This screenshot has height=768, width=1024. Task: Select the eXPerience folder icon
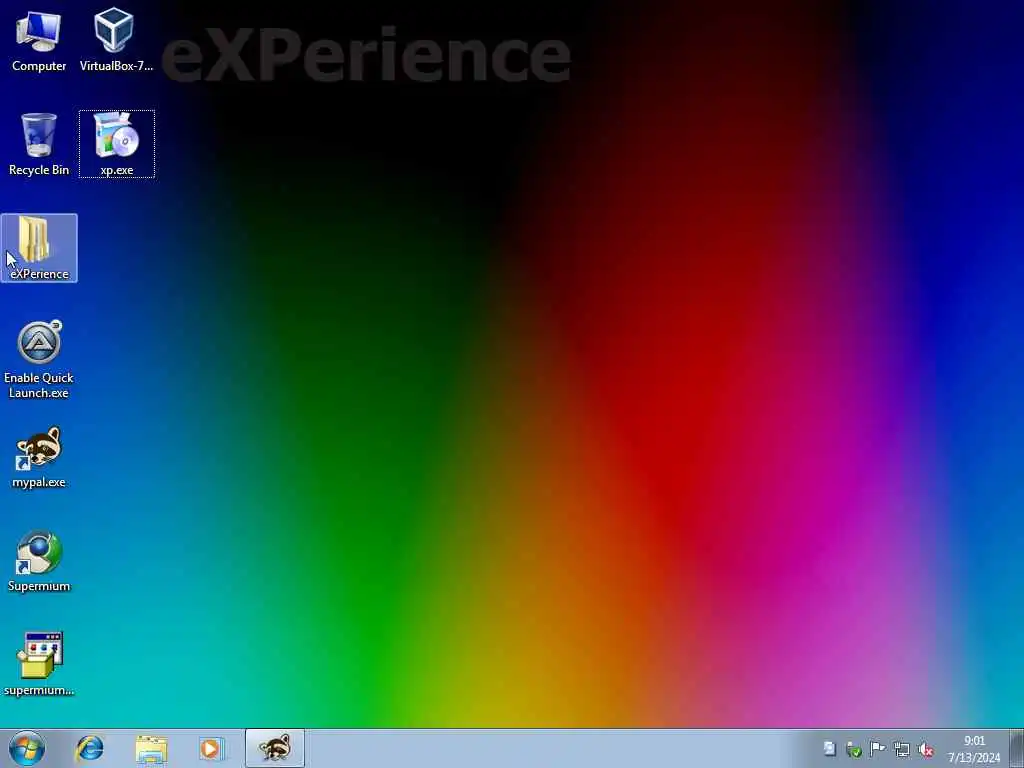pyautogui.click(x=39, y=248)
